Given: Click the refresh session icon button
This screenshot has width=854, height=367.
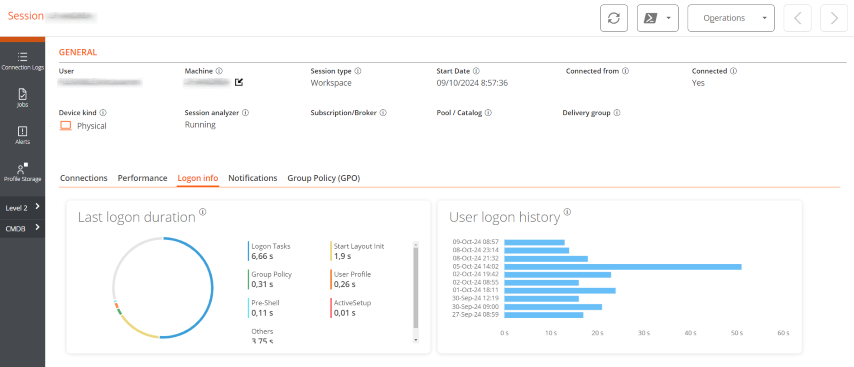Looking at the screenshot, I should coord(614,18).
